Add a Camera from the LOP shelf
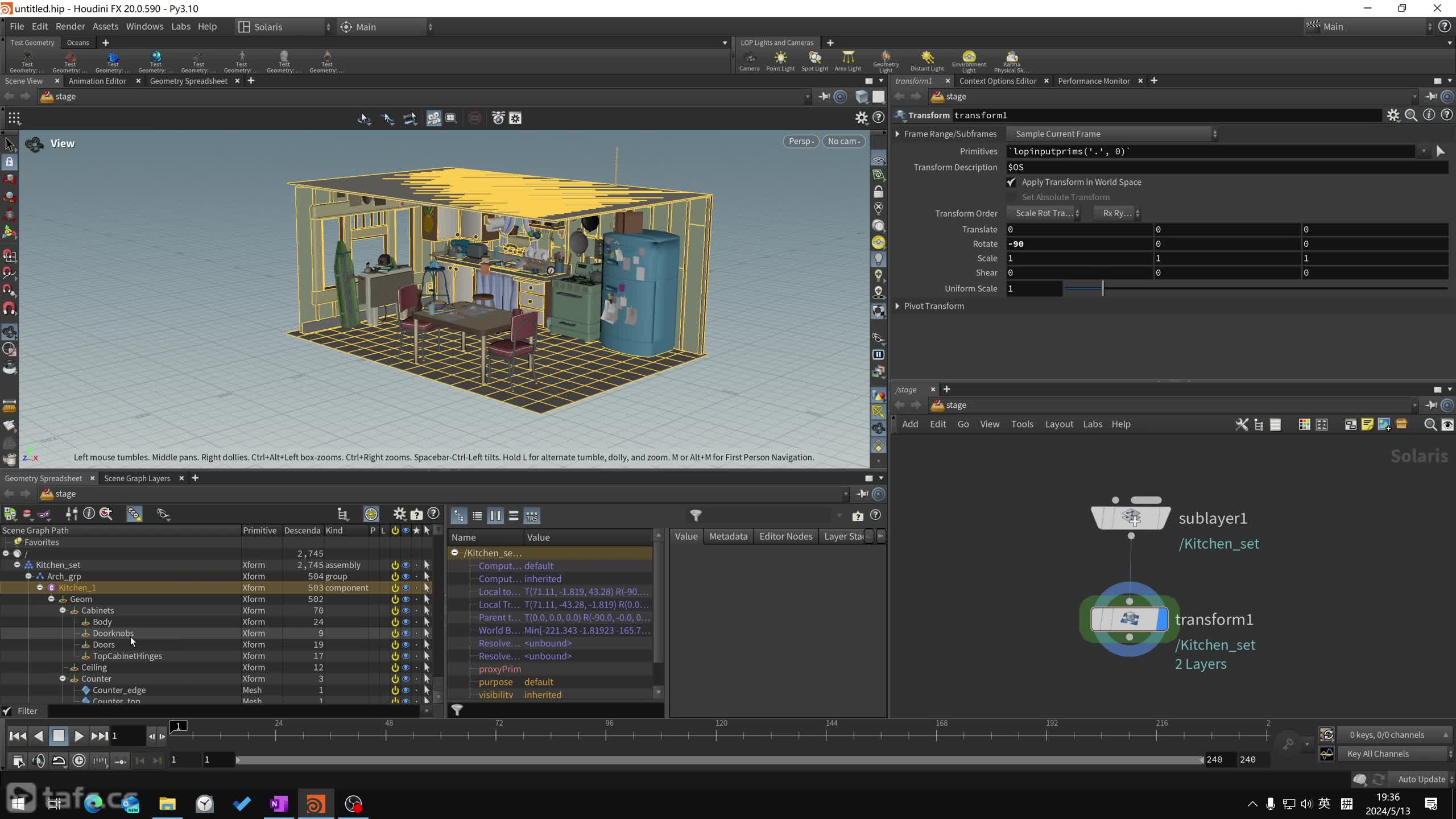This screenshot has width=1456, height=819. point(749,60)
